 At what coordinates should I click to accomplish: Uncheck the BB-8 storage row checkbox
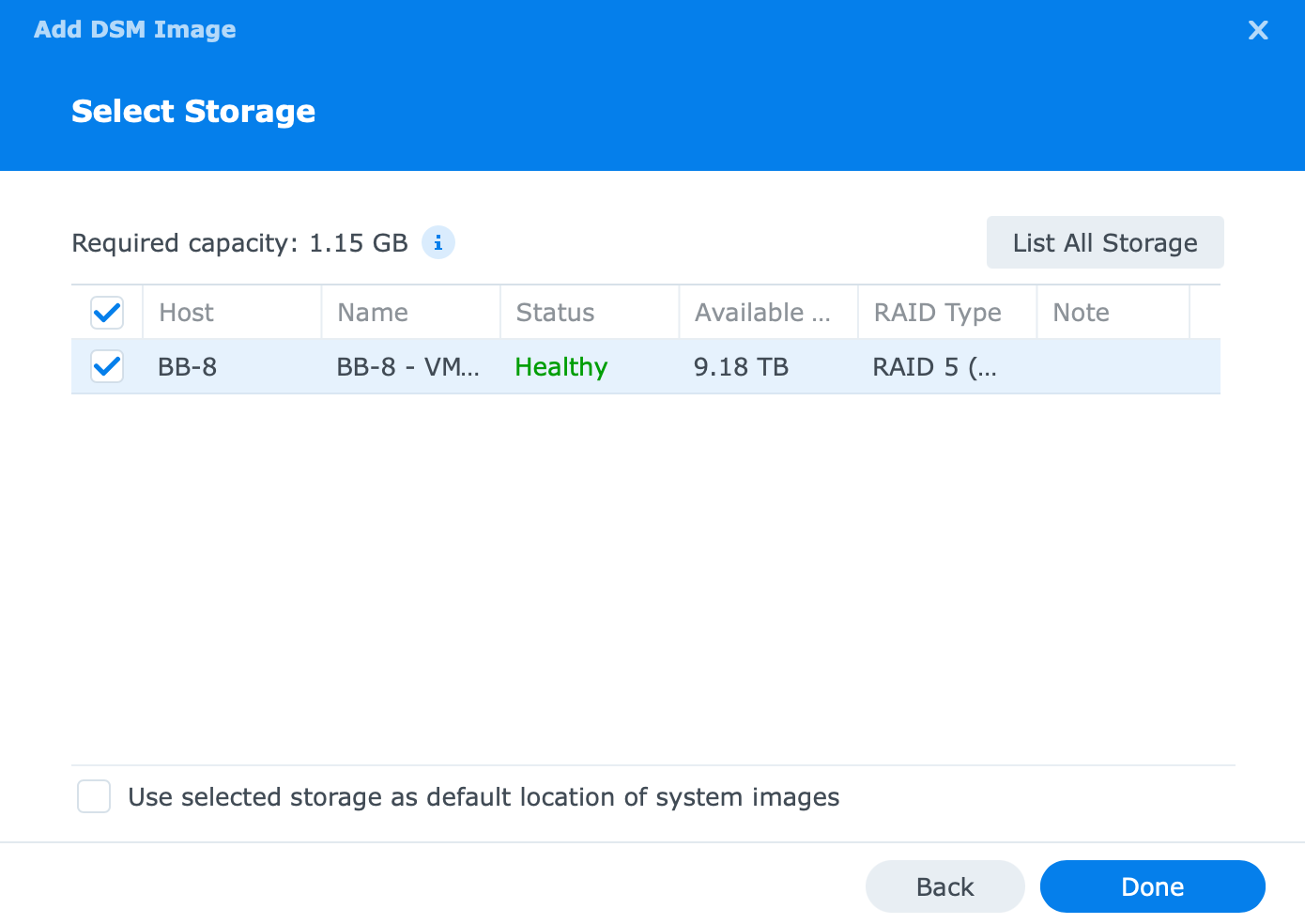pyautogui.click(x=107, y=366)
